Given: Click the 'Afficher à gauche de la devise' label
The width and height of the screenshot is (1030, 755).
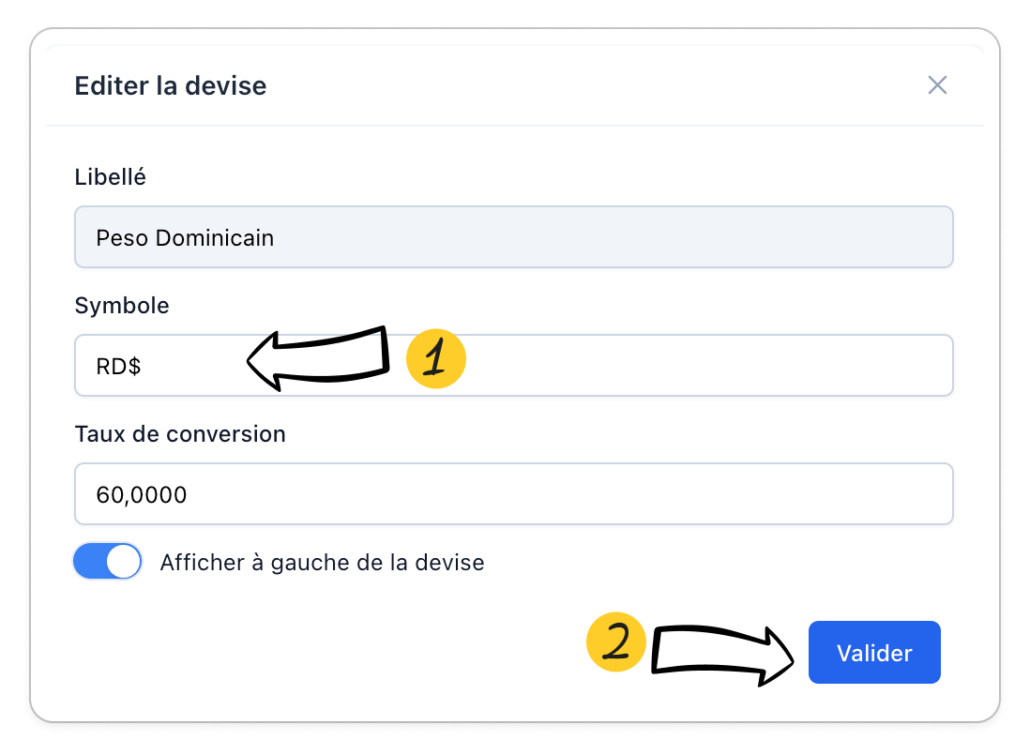Looking at the screenshot, I should [x=322, y=562].
